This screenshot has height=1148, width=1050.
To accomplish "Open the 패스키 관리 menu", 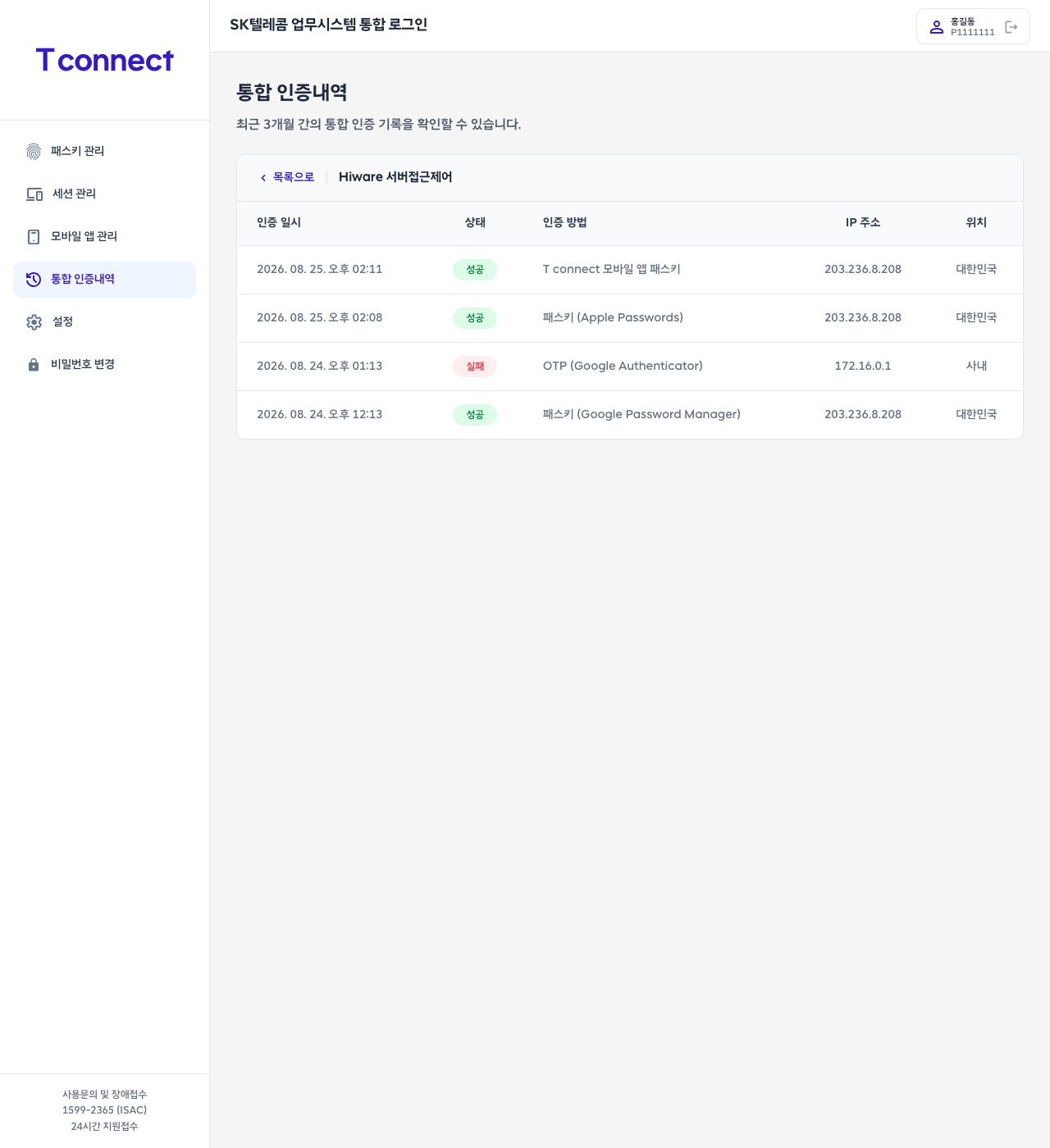I will 104,152.
